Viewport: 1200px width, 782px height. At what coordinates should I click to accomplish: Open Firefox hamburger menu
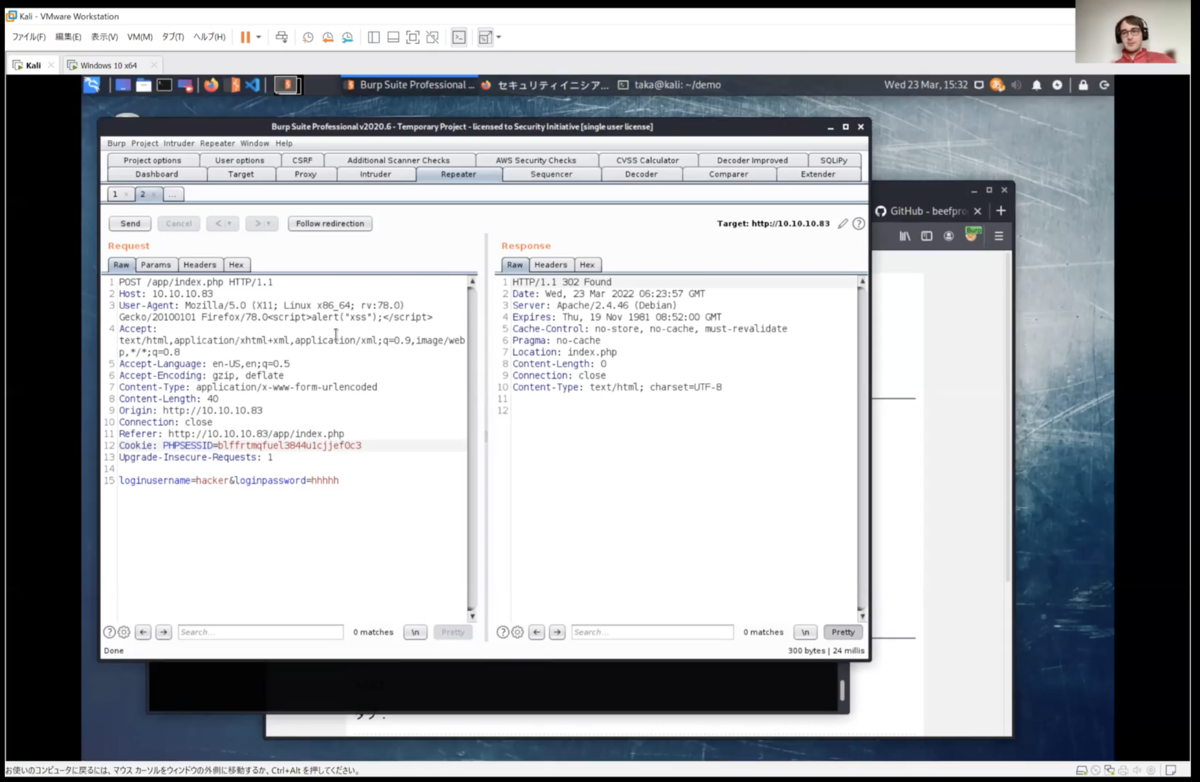(x=998, y=236)
